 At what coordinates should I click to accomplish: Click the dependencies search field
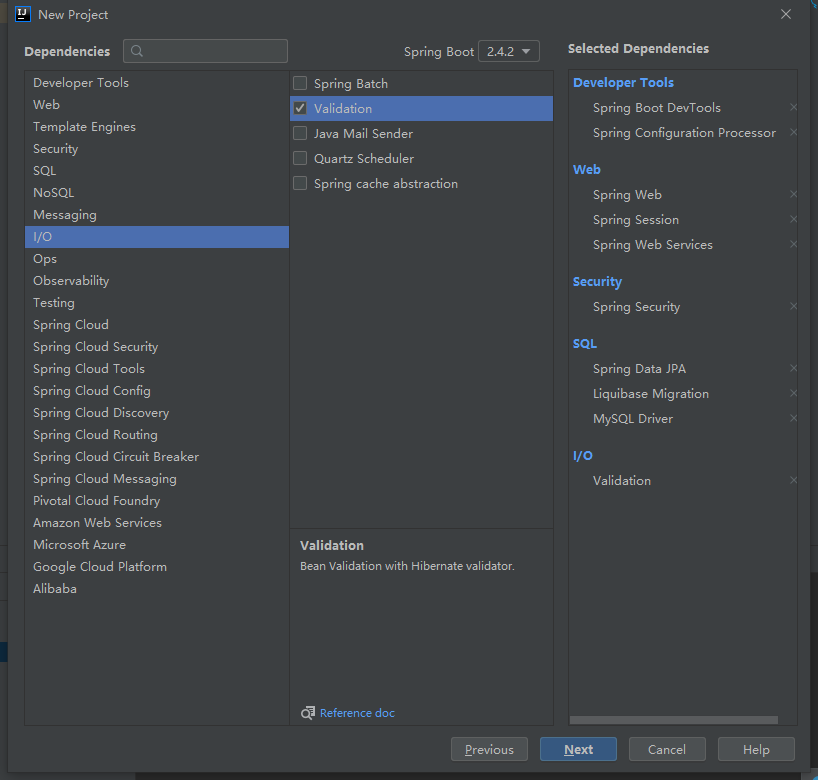tap(206, 51)
